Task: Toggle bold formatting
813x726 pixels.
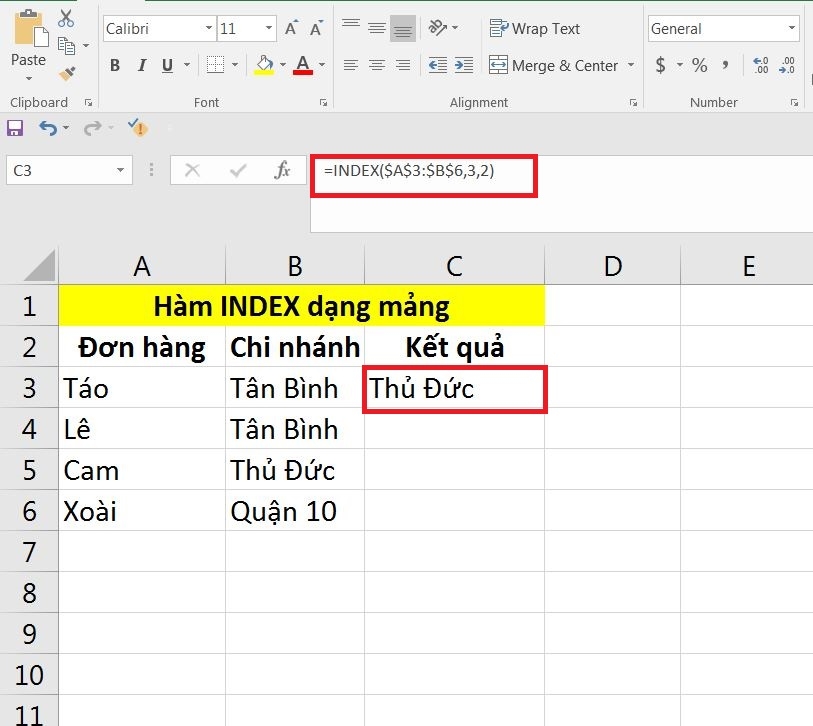Action: [x=114, y=64]
